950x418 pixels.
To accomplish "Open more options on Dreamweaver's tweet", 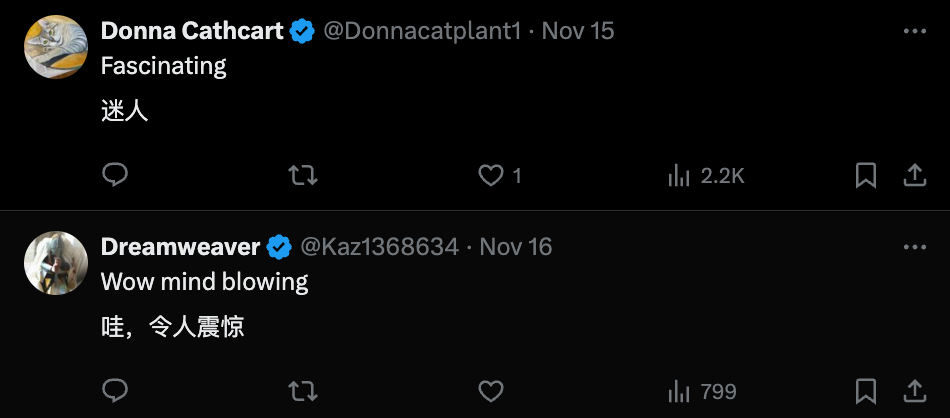I will tap(914, 247).
